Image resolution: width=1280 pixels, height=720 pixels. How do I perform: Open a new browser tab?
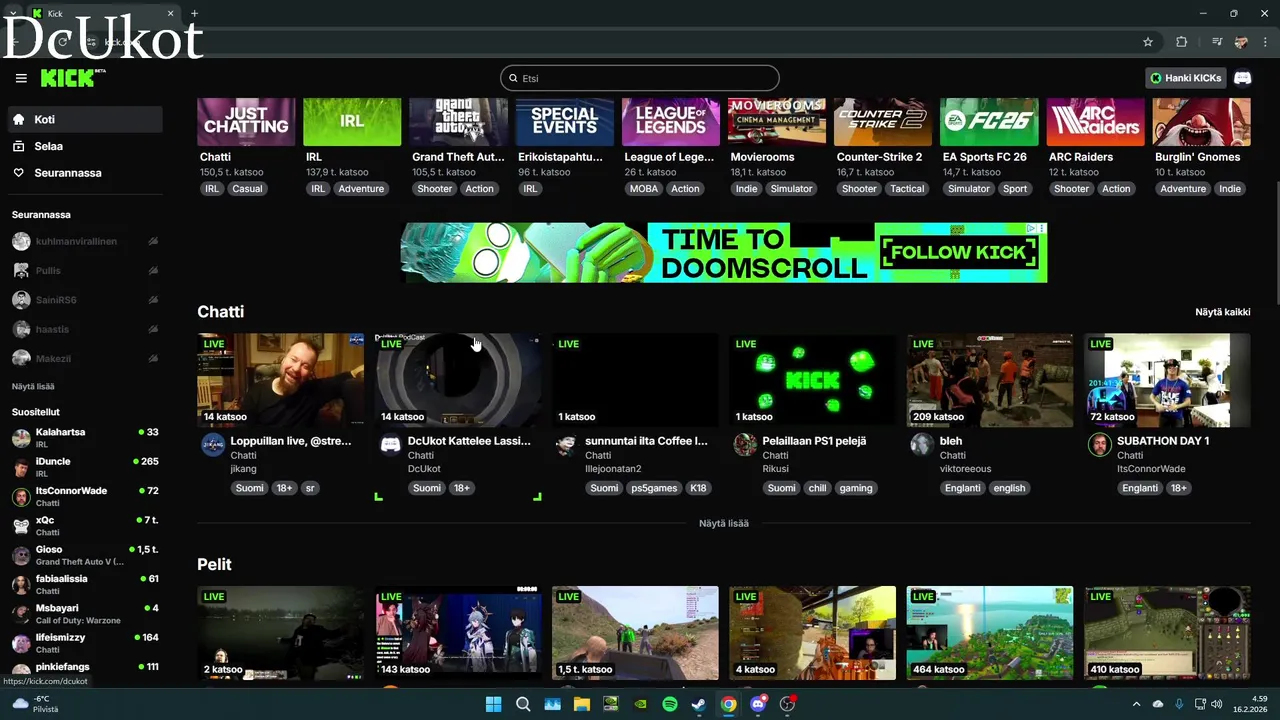[x=194, y=14]
